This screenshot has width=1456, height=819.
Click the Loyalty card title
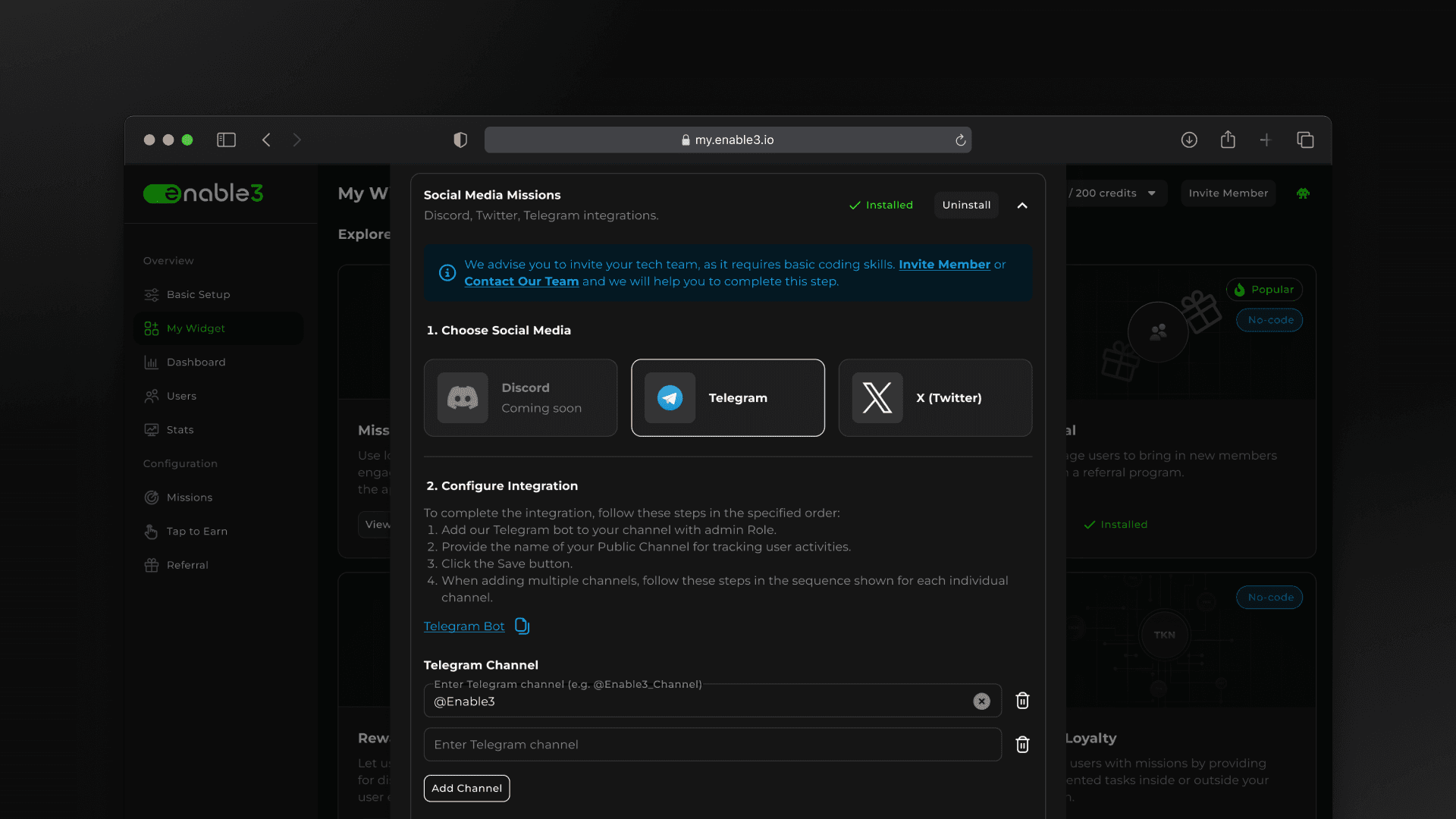click(1090, 739)
